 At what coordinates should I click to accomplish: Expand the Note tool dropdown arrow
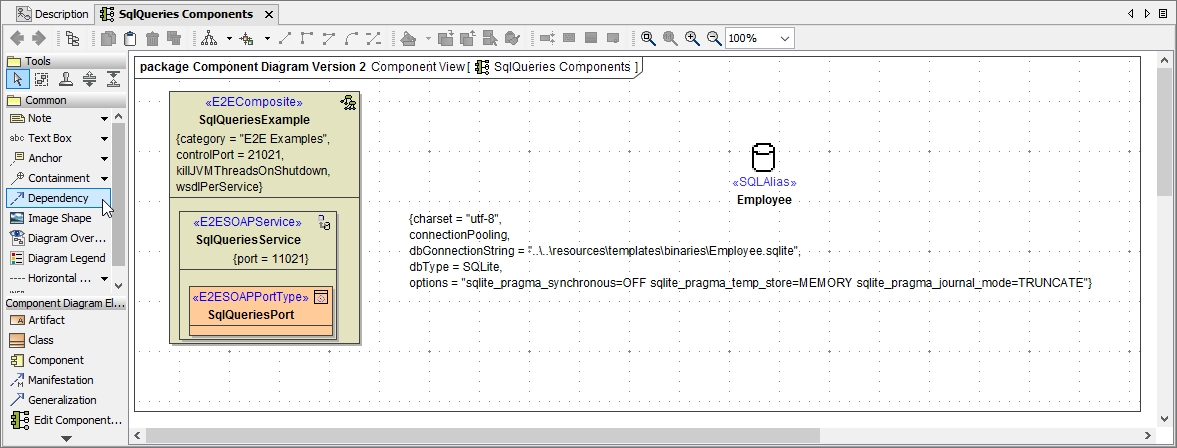104,118
